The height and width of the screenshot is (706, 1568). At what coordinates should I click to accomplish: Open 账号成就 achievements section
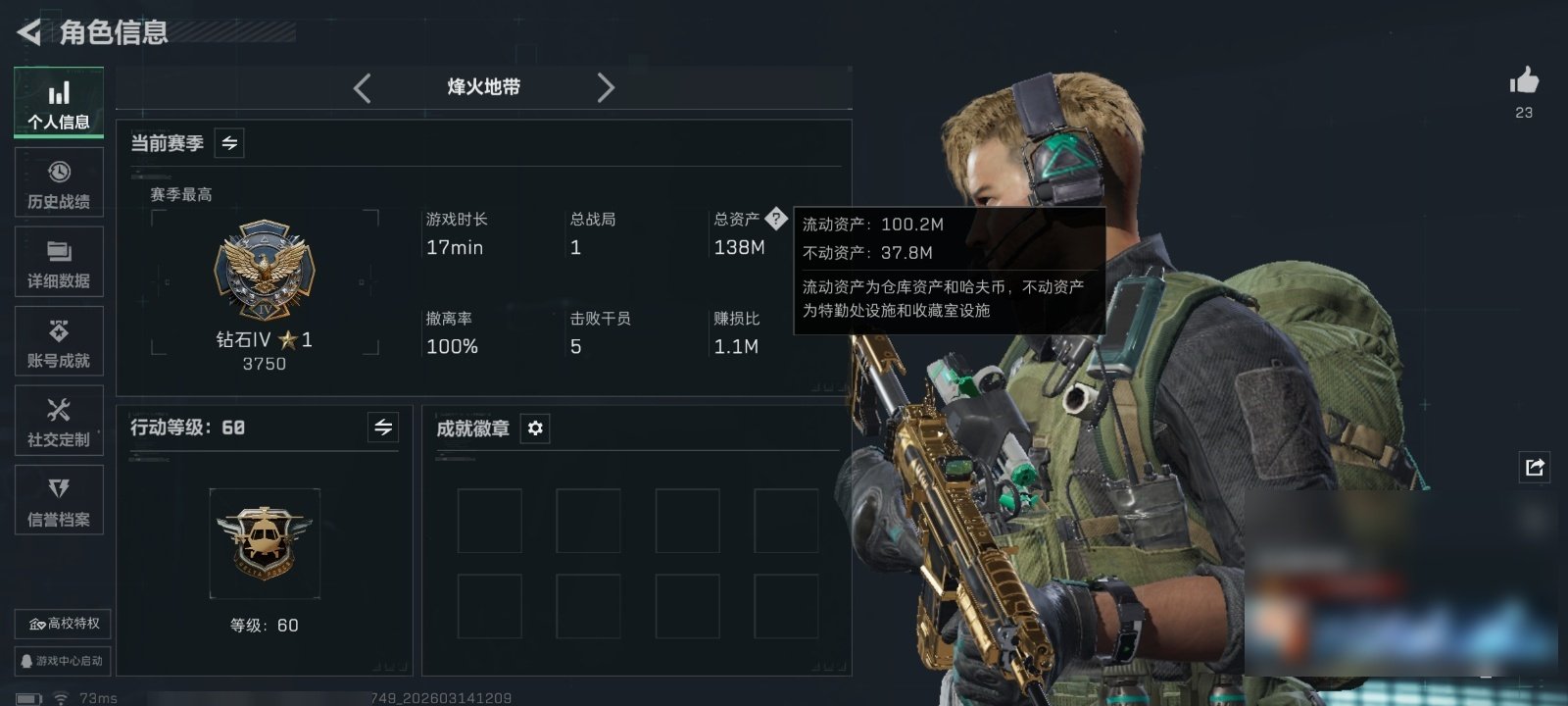click(59, 341)
